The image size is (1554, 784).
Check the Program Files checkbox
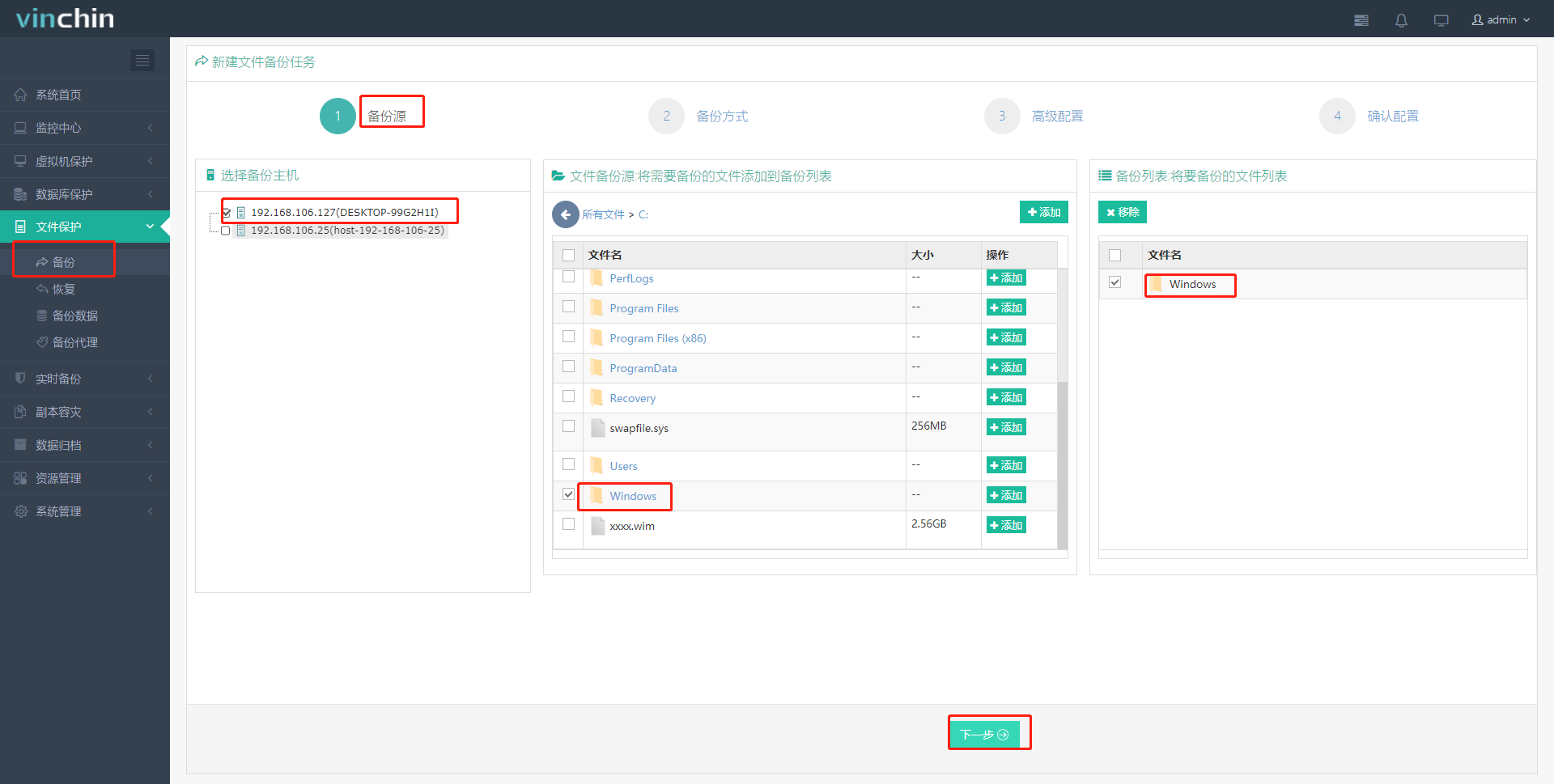[568, 307]
